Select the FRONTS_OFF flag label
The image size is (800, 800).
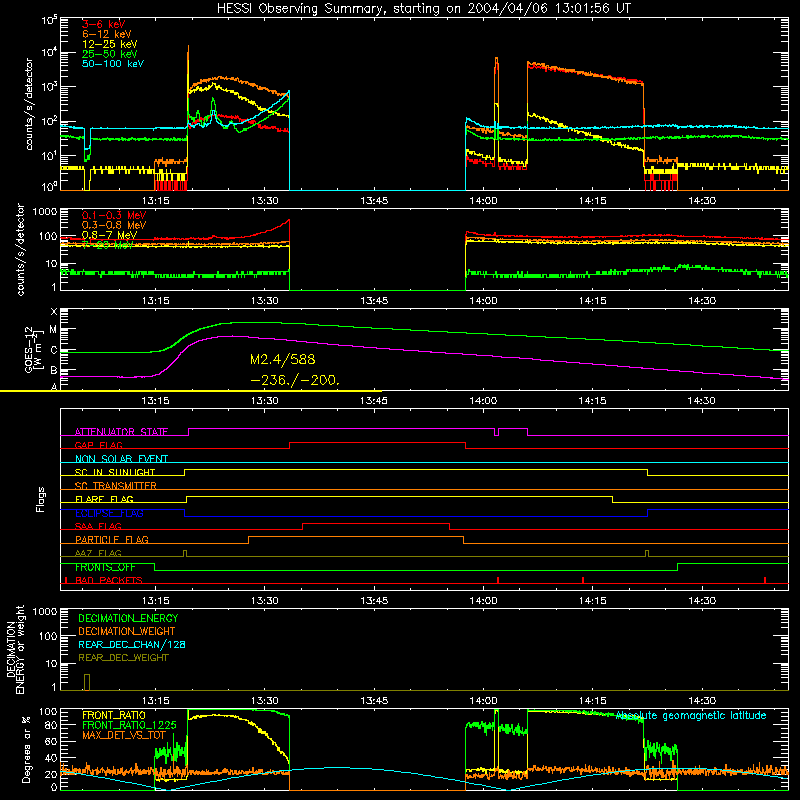(105, 567)
